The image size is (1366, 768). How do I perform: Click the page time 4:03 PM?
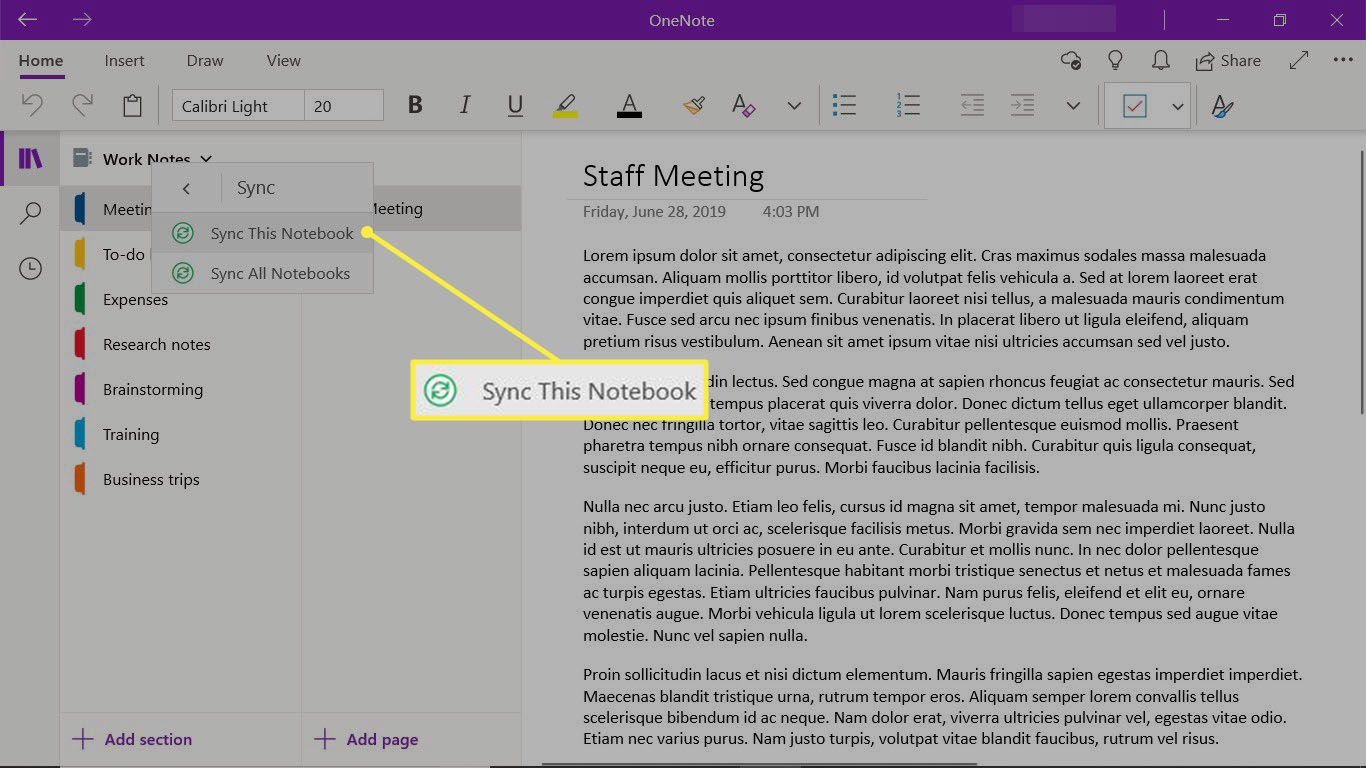(x=790, y=212)
